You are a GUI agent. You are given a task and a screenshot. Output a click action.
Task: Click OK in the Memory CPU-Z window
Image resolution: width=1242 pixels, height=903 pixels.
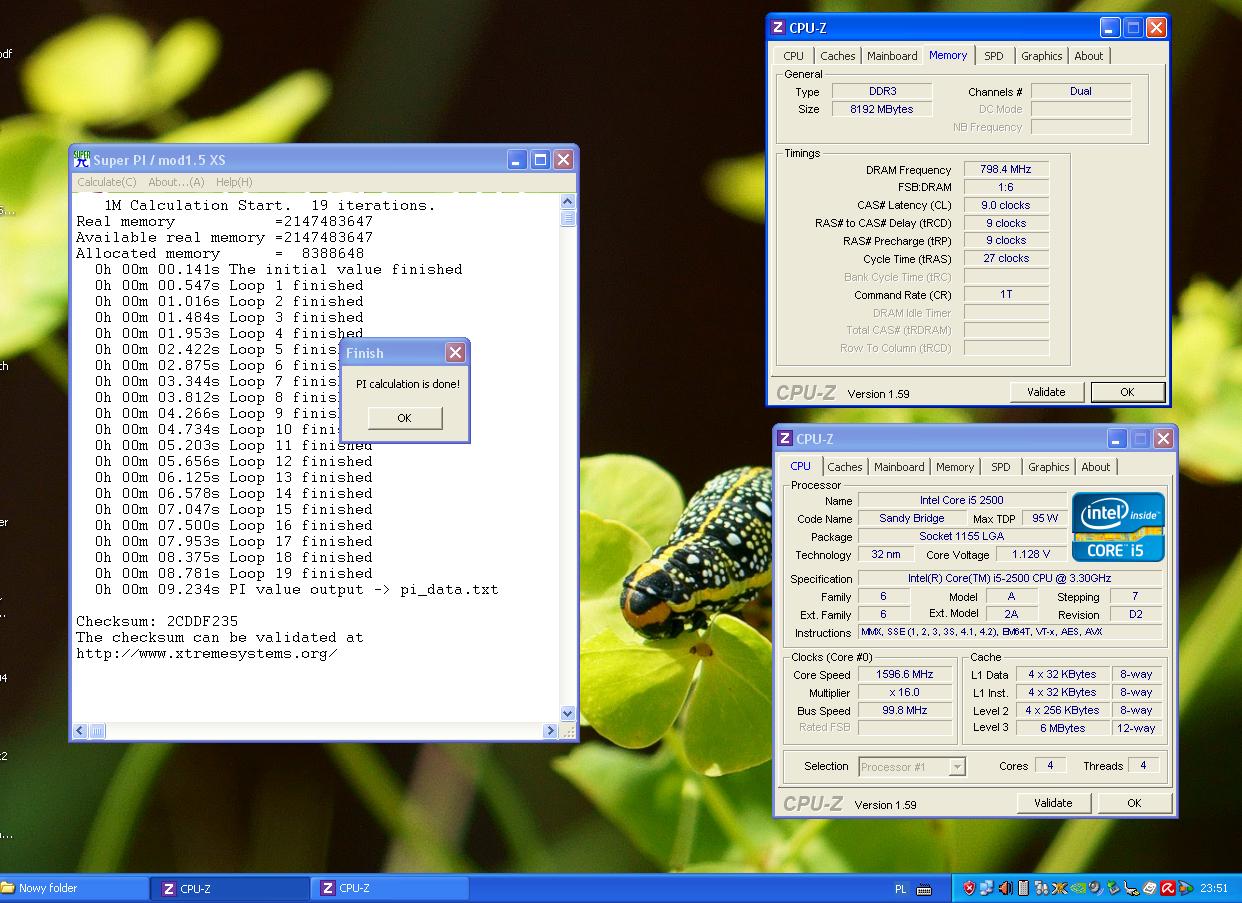point(1127,392)
